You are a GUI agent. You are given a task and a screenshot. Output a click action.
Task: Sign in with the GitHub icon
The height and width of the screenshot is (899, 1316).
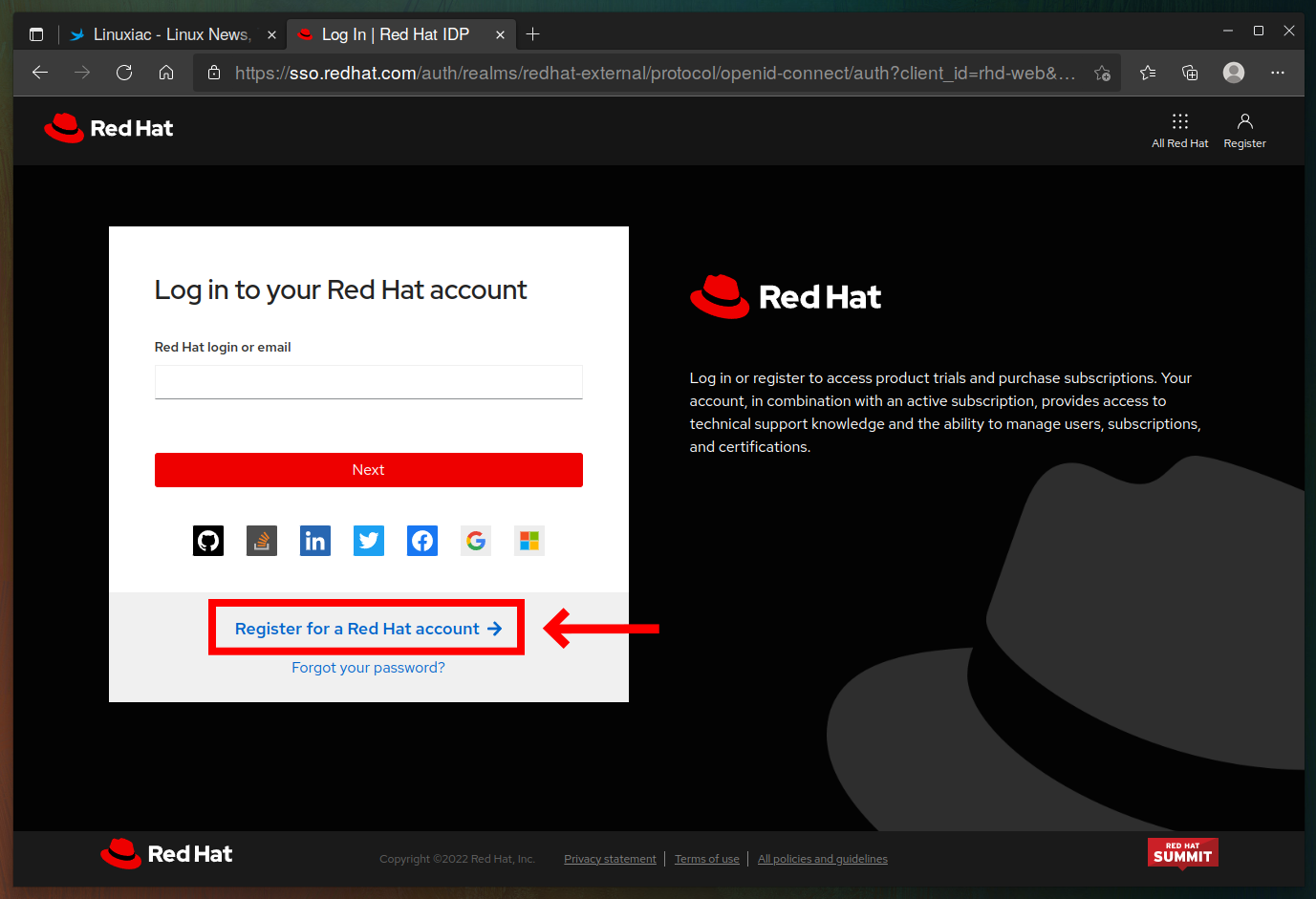click(208, 541)
